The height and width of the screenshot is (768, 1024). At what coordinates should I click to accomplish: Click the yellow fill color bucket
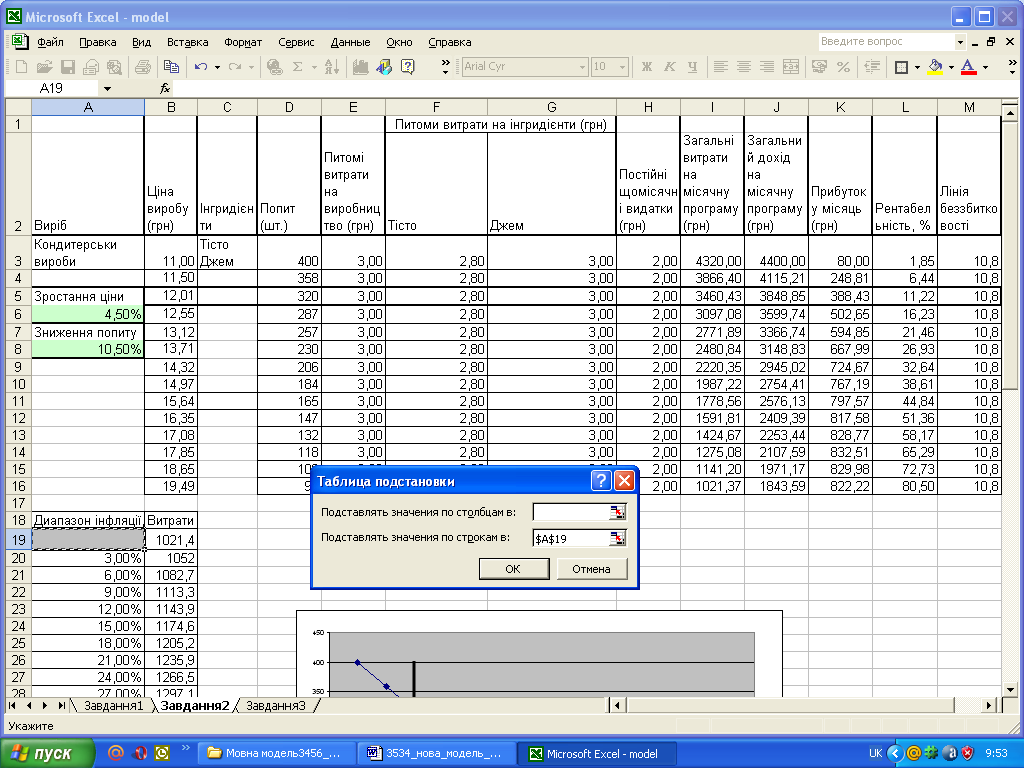tap(935, 67)
